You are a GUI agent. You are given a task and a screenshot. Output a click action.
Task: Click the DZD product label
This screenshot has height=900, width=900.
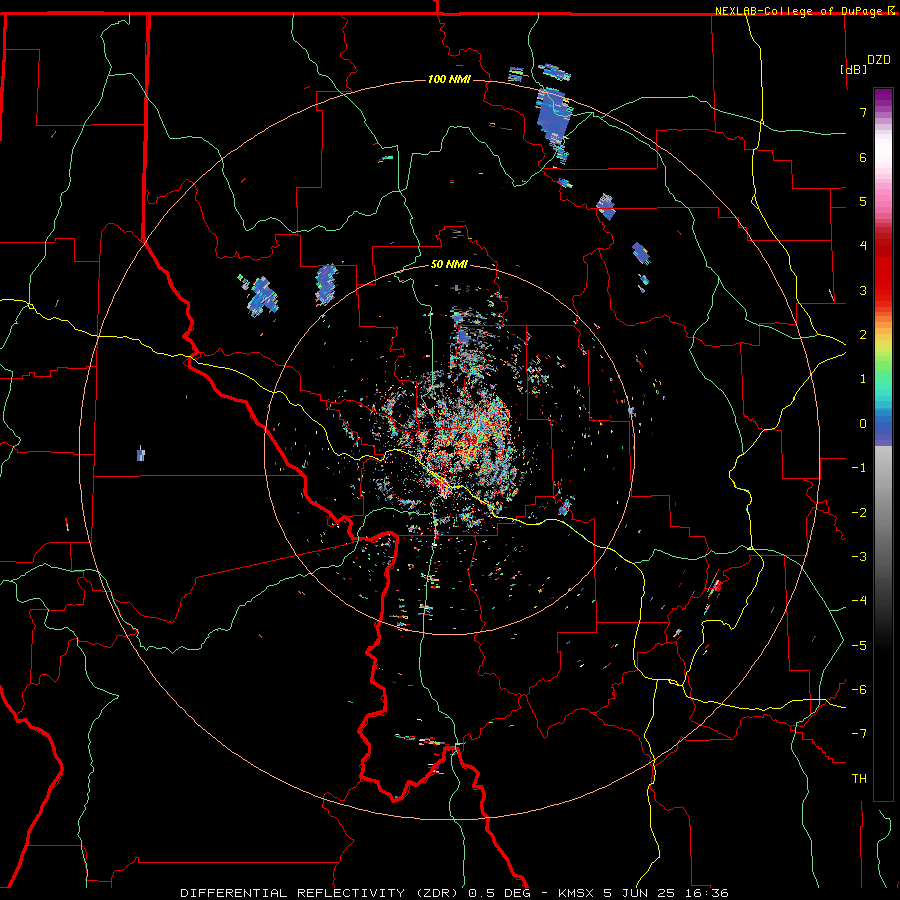pyautogui.click(x=879, y=60)
